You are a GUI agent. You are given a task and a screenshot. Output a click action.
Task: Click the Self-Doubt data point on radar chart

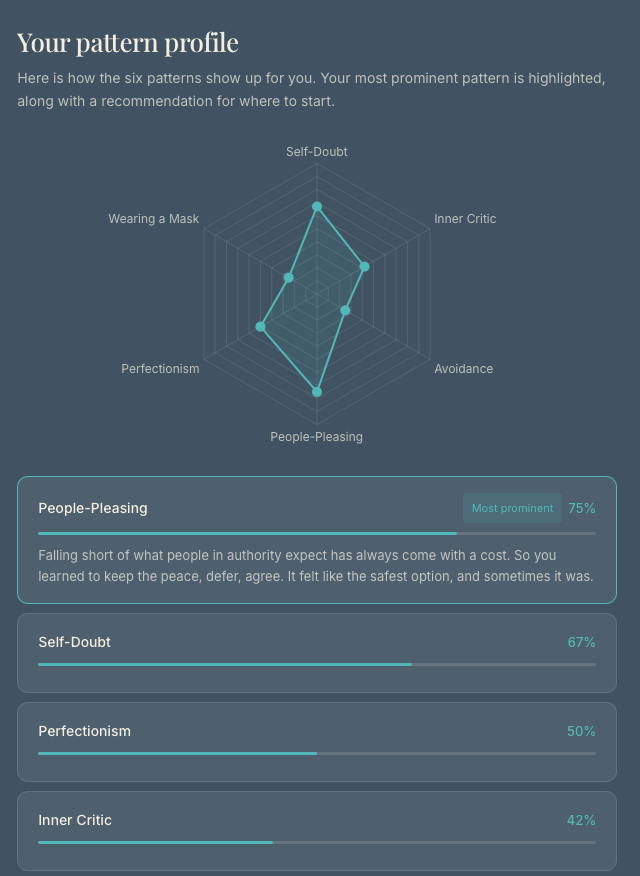(317, 207)
